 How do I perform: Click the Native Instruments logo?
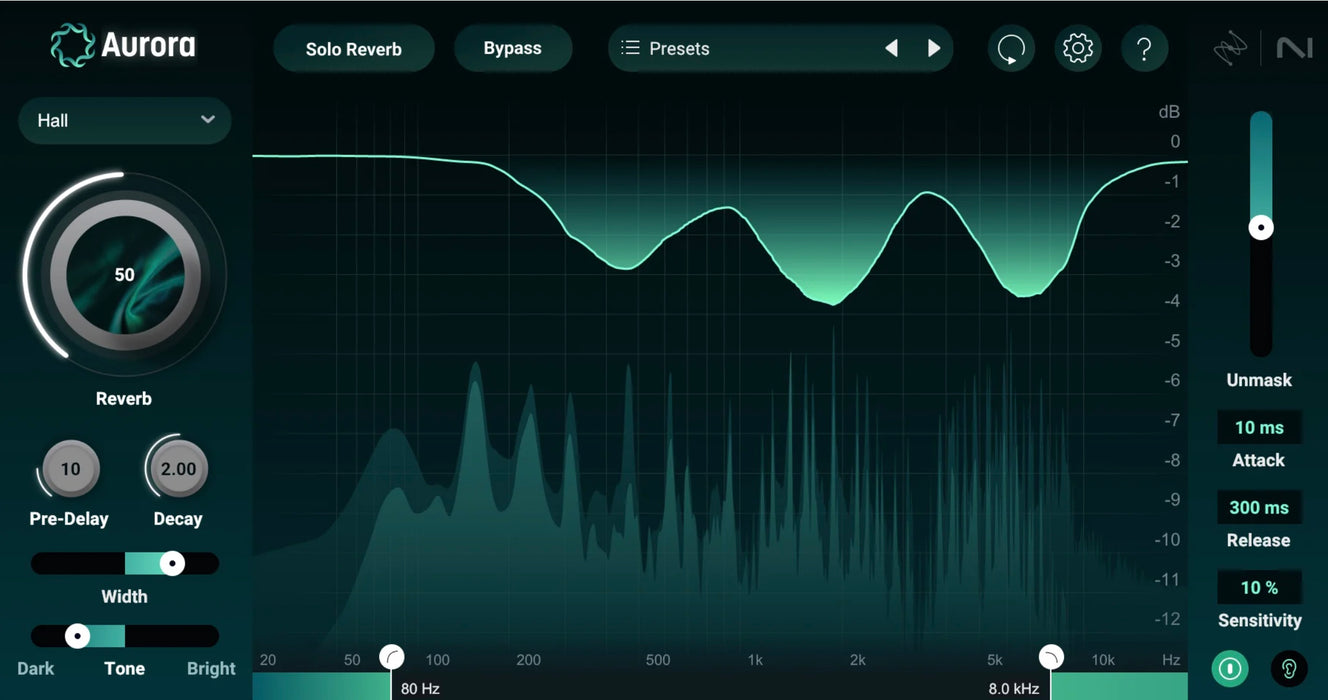[x=1295, y=47]
